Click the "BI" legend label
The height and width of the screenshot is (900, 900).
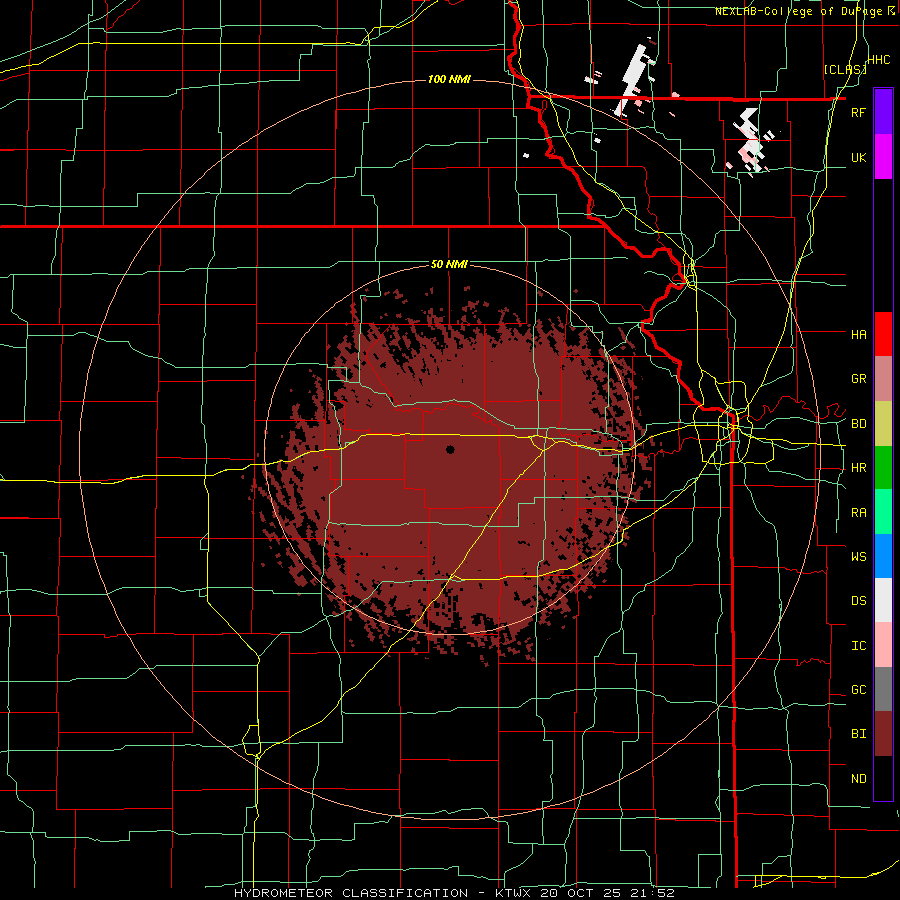point(859,734)
